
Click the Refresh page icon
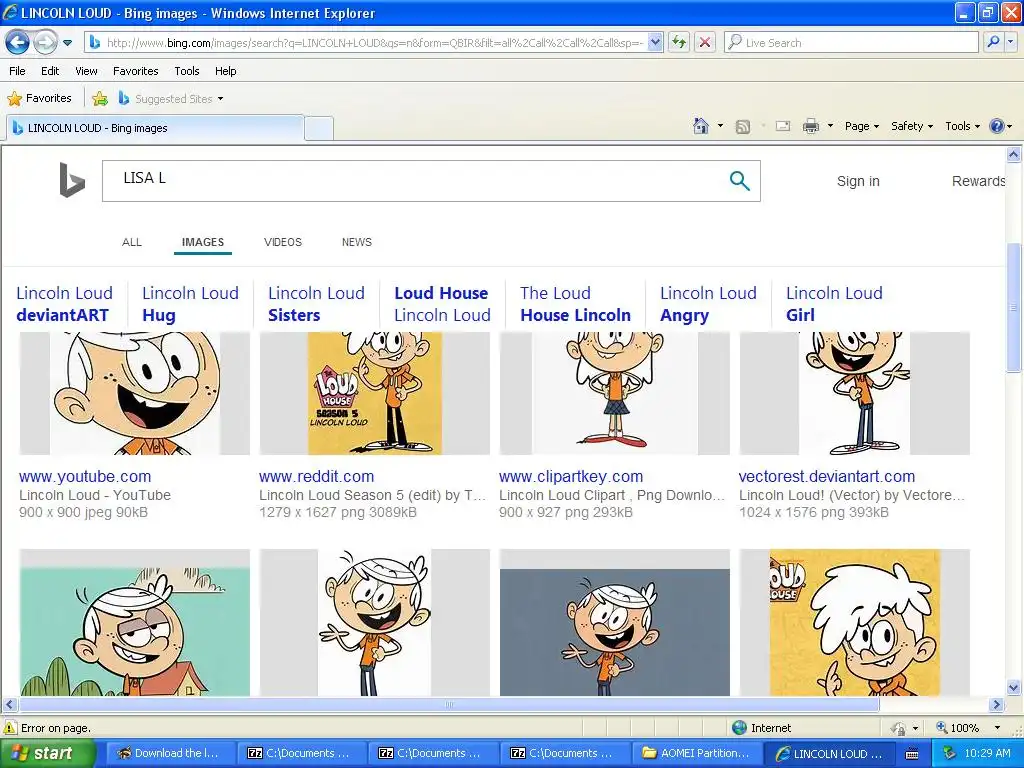tap(679, 43)
